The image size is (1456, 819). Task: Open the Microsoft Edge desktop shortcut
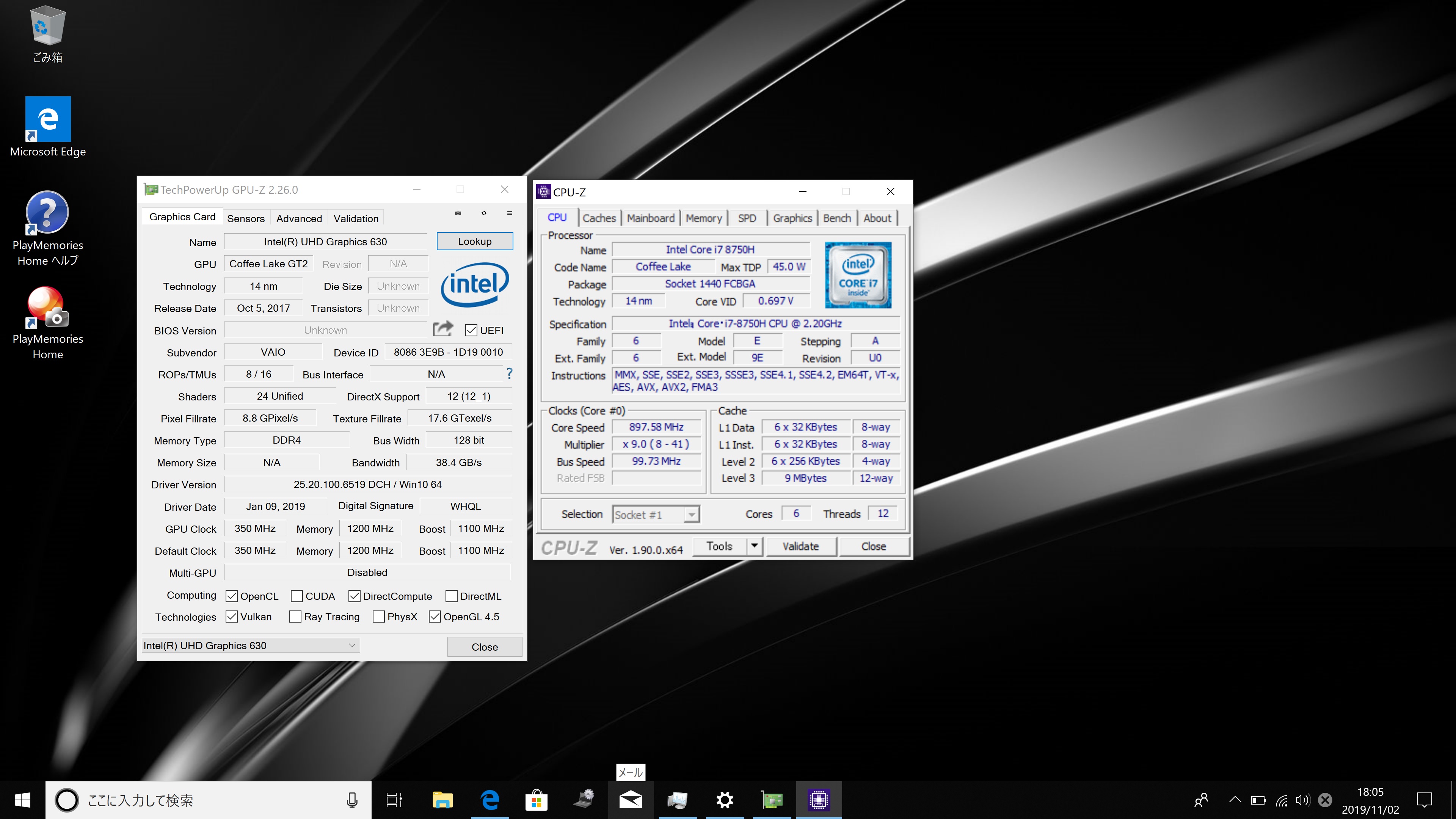pos(47,127)
